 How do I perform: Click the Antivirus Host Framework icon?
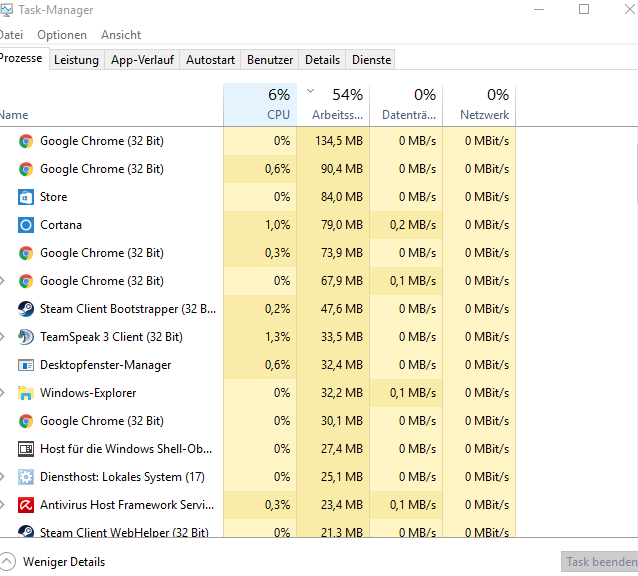[x=26, y=505]
